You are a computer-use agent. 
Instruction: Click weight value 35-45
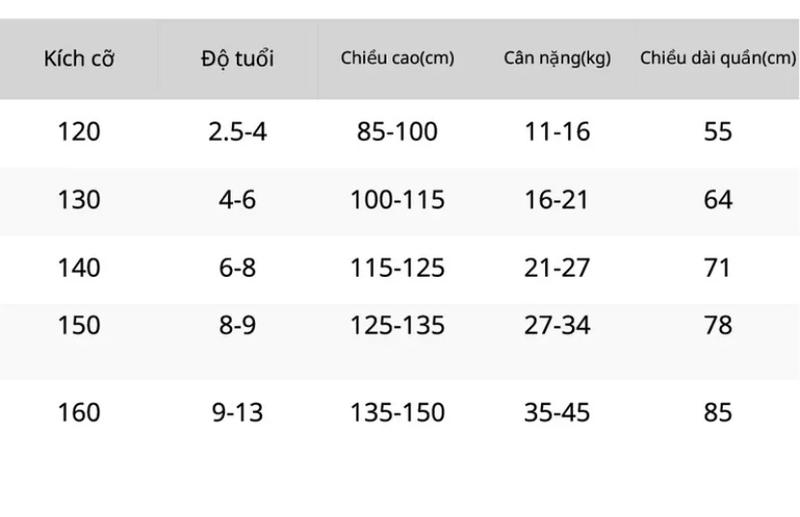pos(557,412)
